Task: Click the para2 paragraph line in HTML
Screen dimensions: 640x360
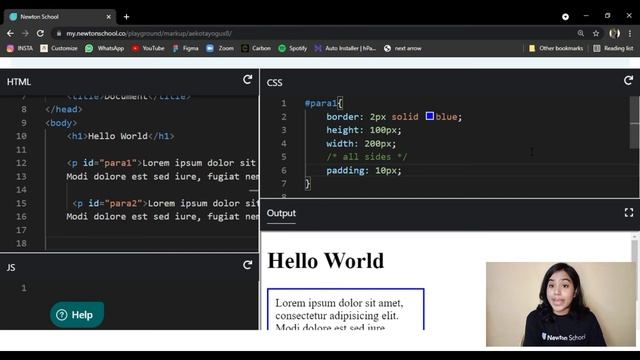Action: pyautogui.click(x=165, y=203)
